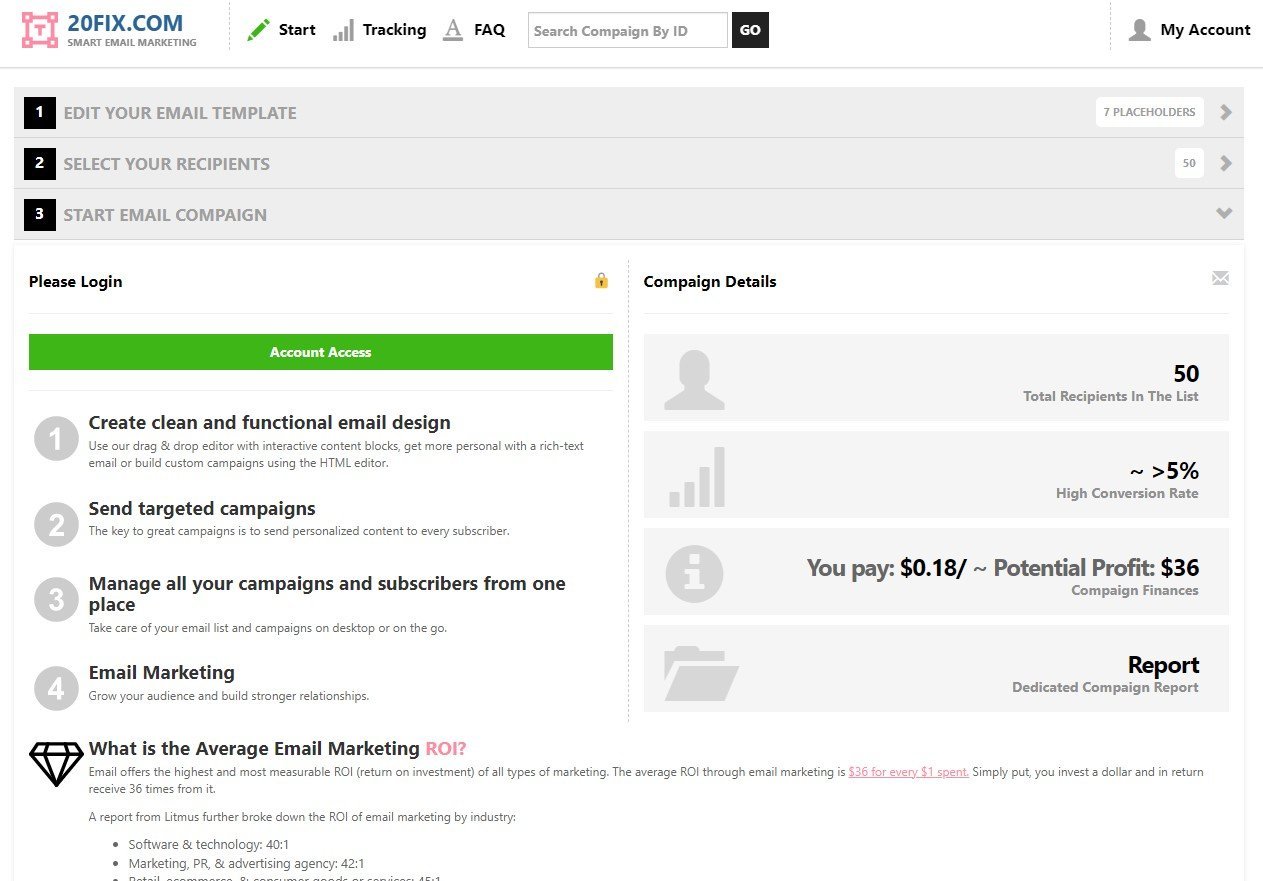The width and height of the screenshot is (1263, 881).
Task: Click the Search Compaign By ID field
Action: click(627, 30)
